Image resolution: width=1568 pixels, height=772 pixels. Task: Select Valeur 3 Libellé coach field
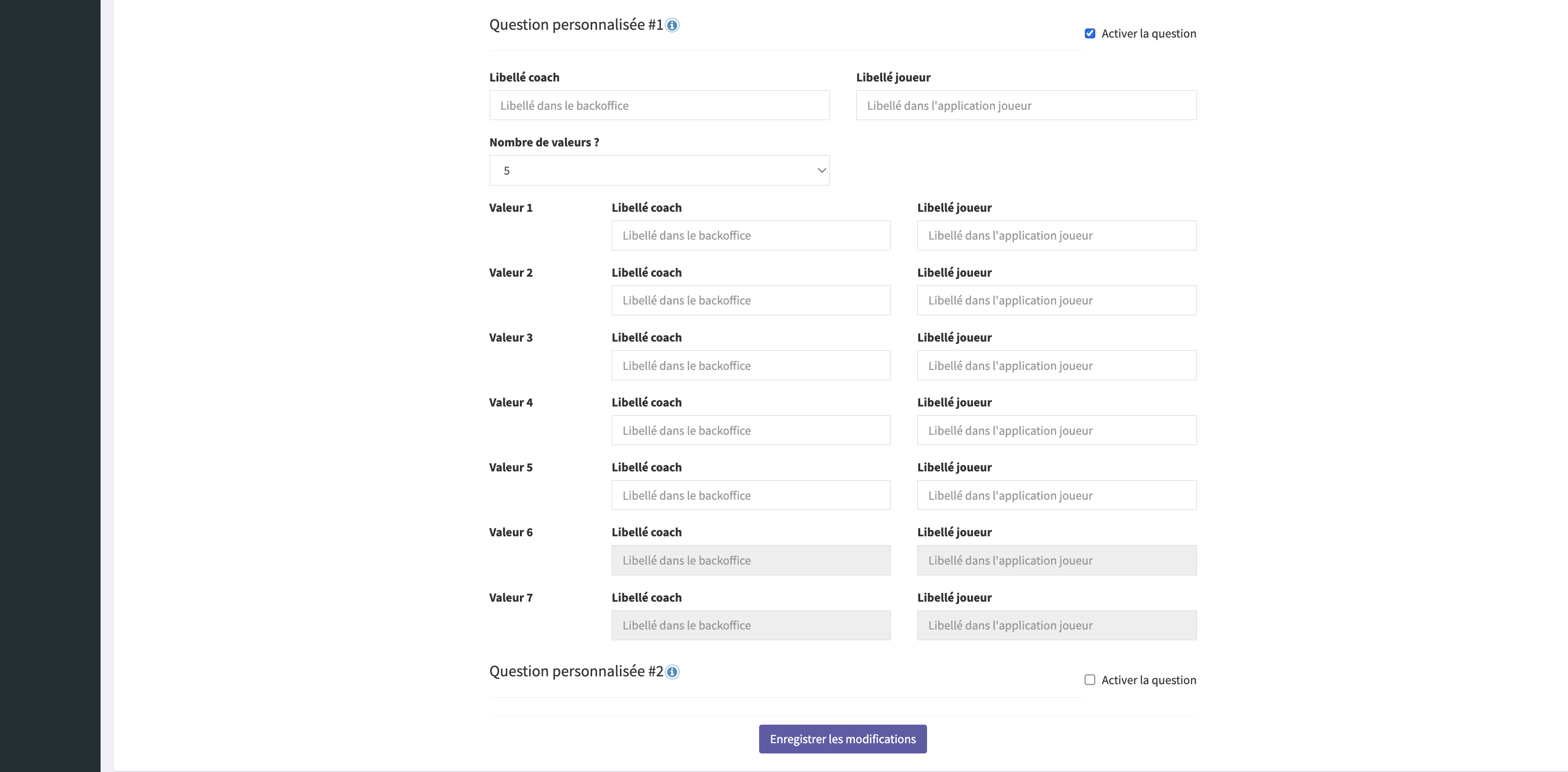pos(751,366)
